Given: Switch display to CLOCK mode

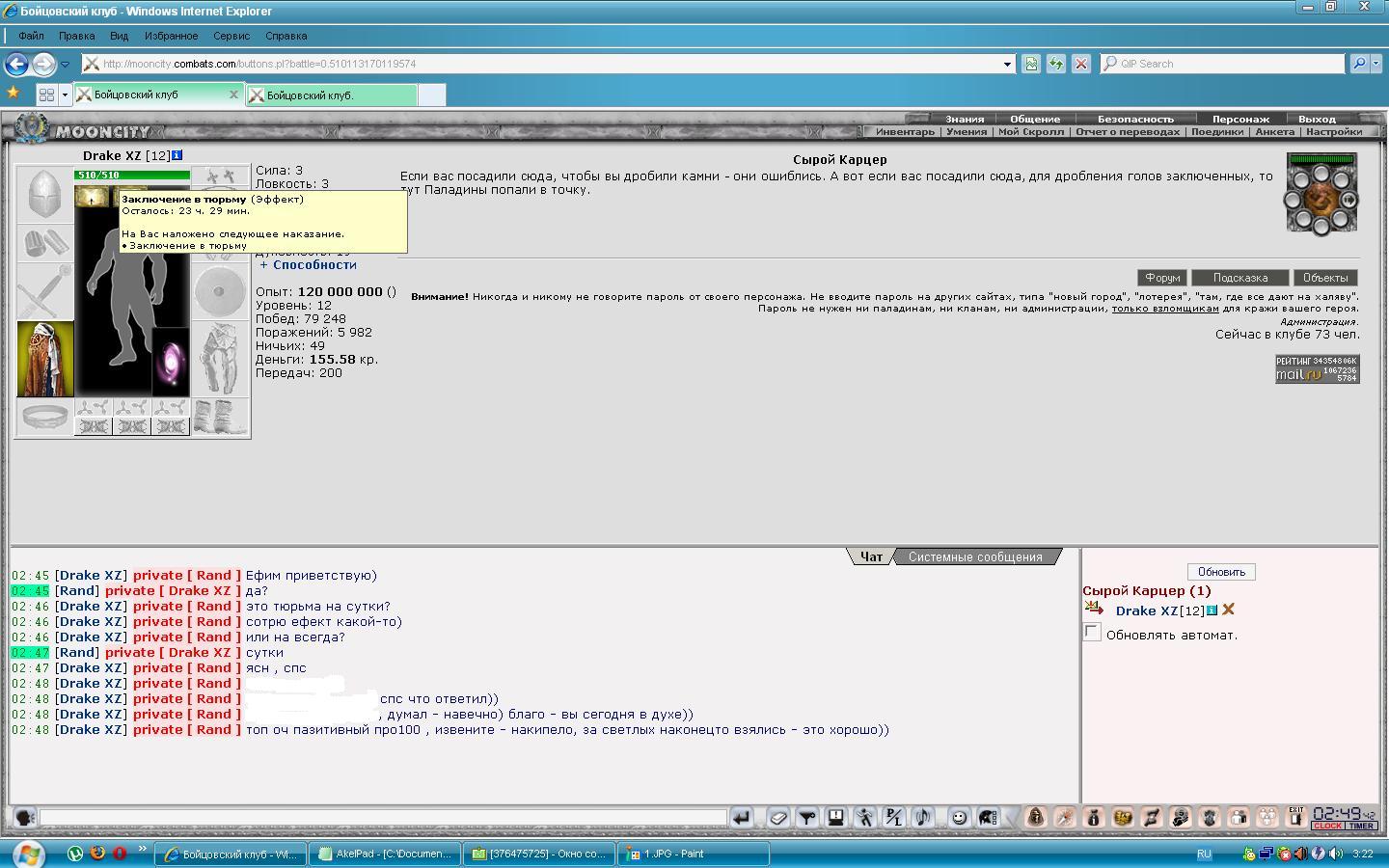Looking at the screenshot, I should [x=1327, y=826].
